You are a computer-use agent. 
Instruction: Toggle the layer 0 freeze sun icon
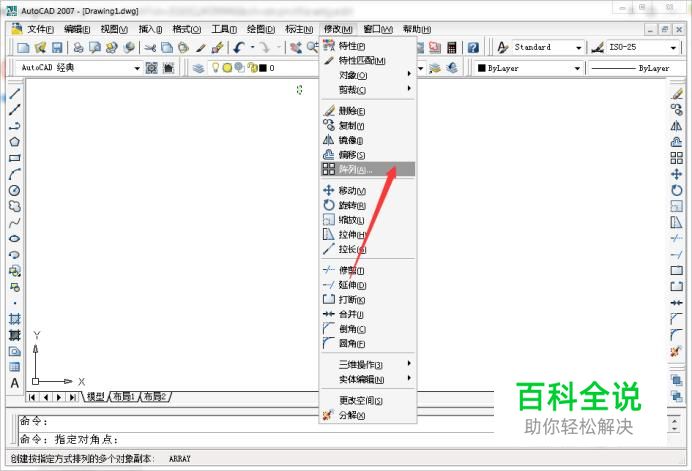227,68
